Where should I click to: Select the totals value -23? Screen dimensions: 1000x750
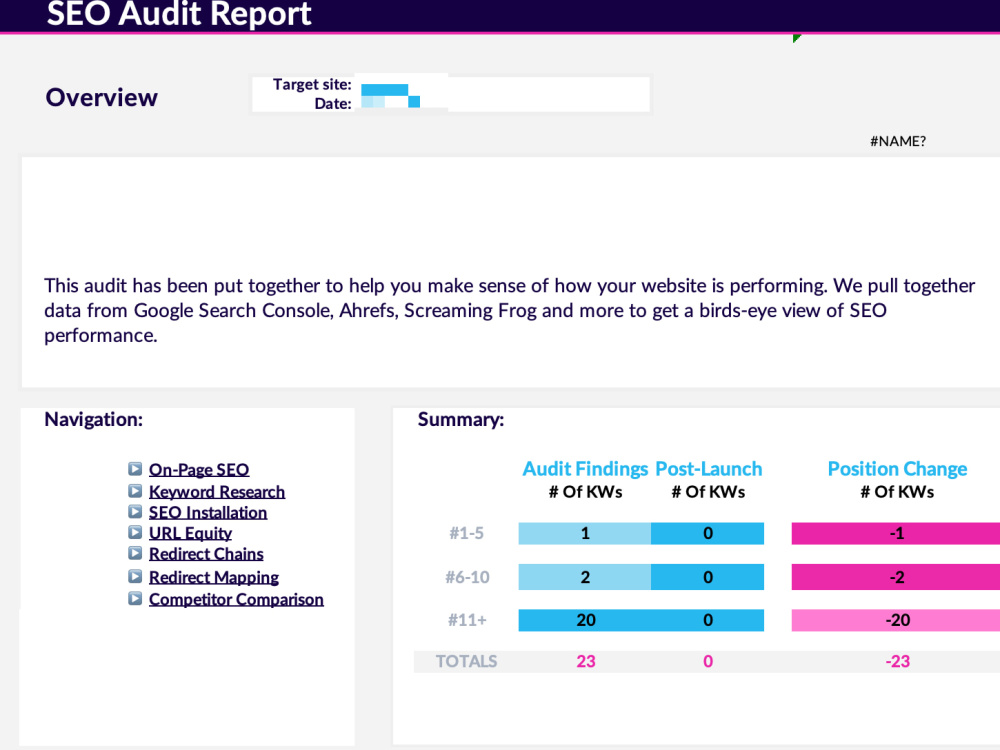click(897, 661)
